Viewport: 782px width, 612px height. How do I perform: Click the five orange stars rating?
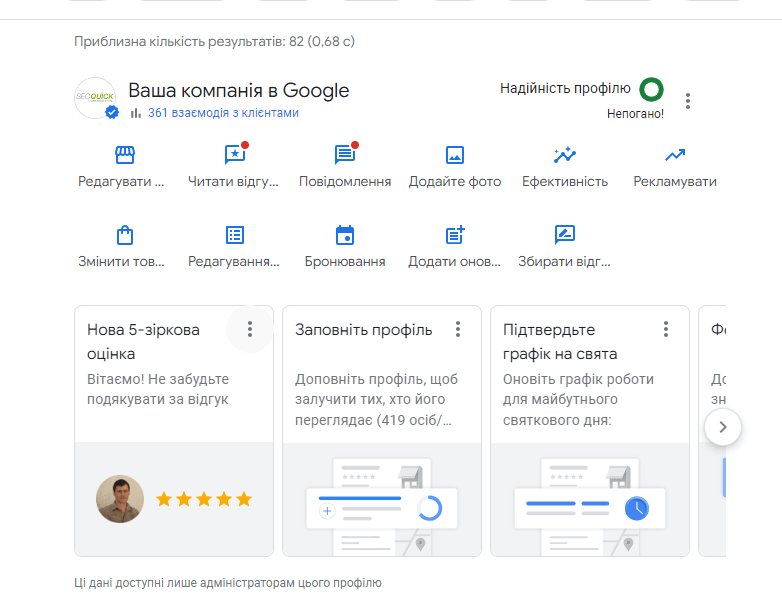[x=203, y=499]
